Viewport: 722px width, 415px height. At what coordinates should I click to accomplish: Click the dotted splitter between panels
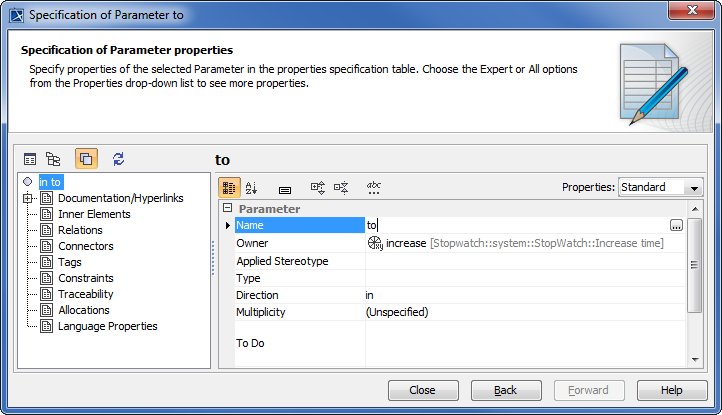click(213, 258)
